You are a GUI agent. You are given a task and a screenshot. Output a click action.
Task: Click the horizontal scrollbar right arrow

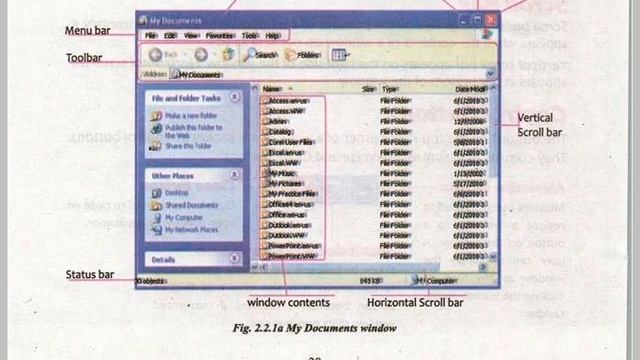pos(482,267)
